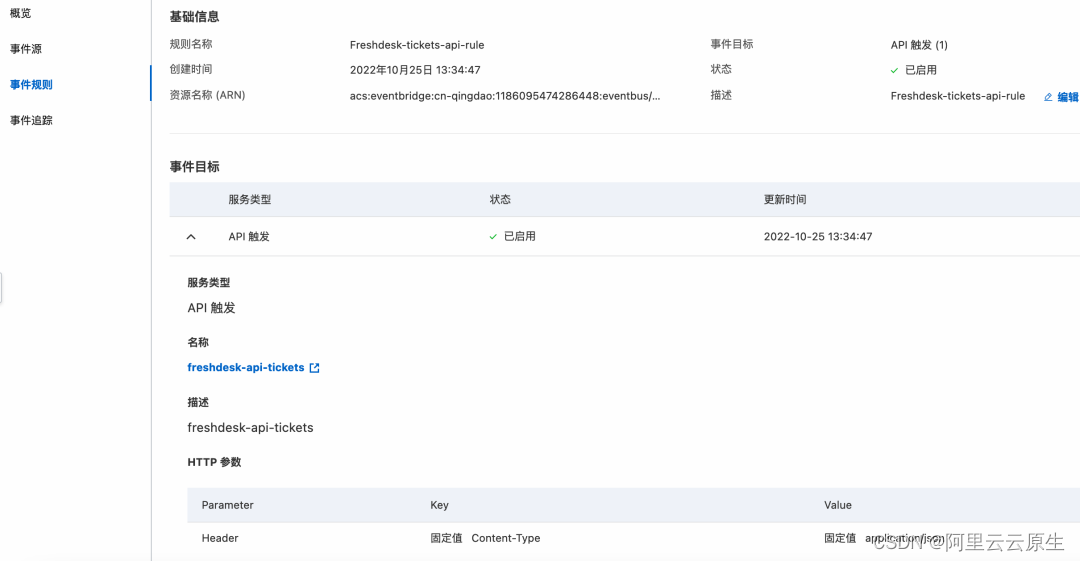
Task: Click the edit pencil icon next to 编辑
Action: pos(1048,97)
